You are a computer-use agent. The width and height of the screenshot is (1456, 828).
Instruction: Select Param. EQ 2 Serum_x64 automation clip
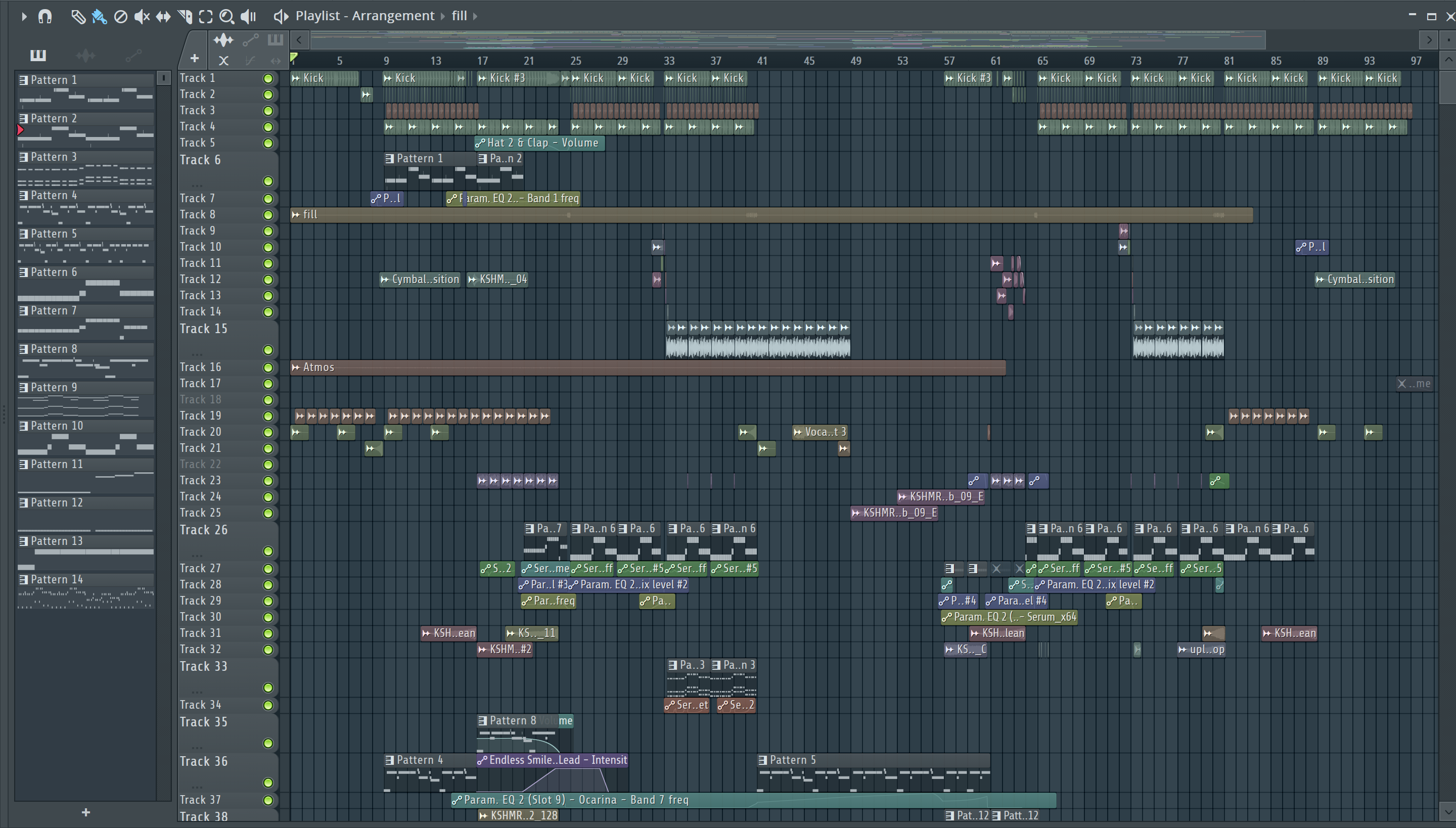click(x=1009, y=617)
